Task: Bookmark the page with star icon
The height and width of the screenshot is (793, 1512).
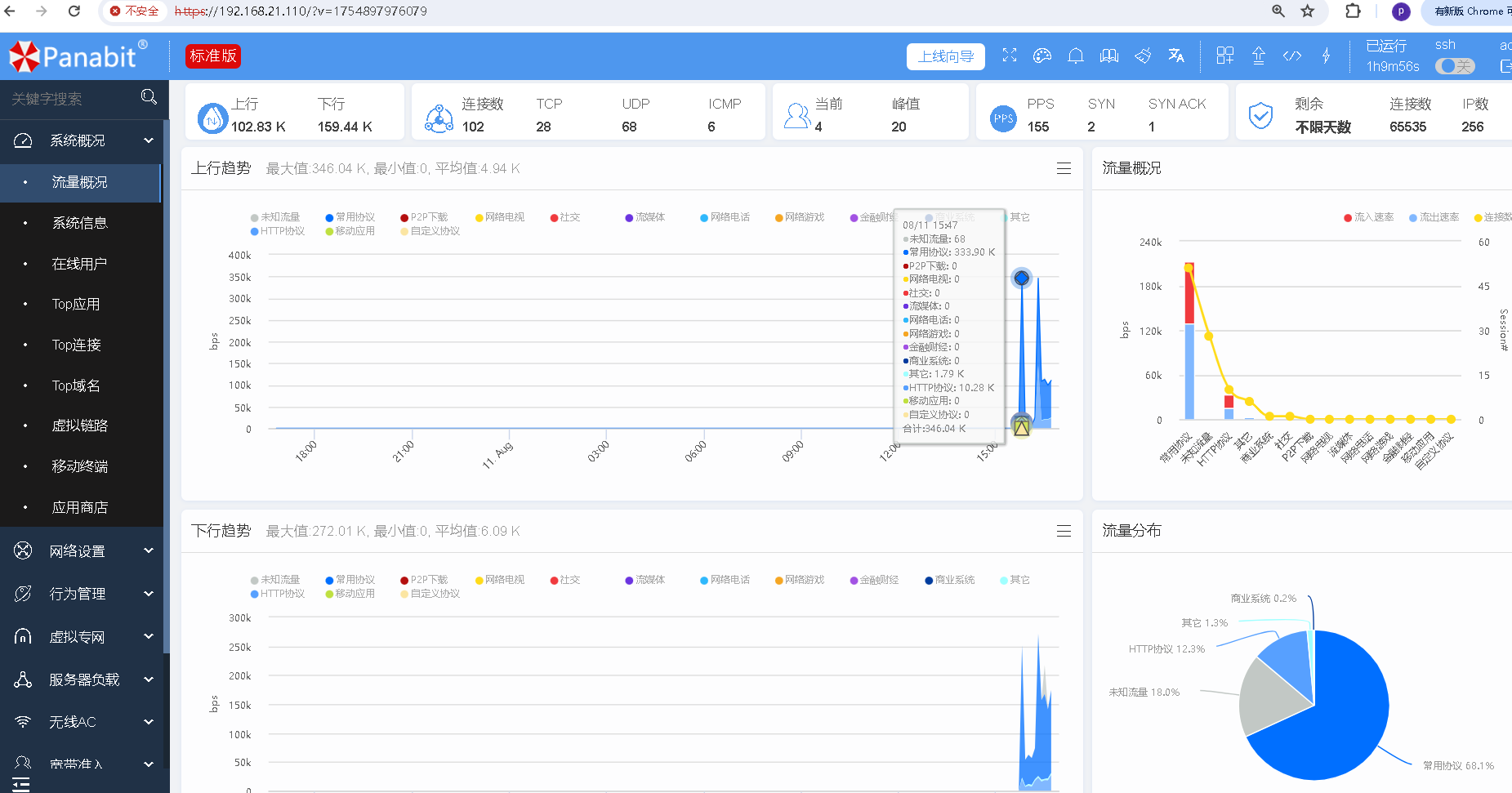Action: [x=1308, y=11]
